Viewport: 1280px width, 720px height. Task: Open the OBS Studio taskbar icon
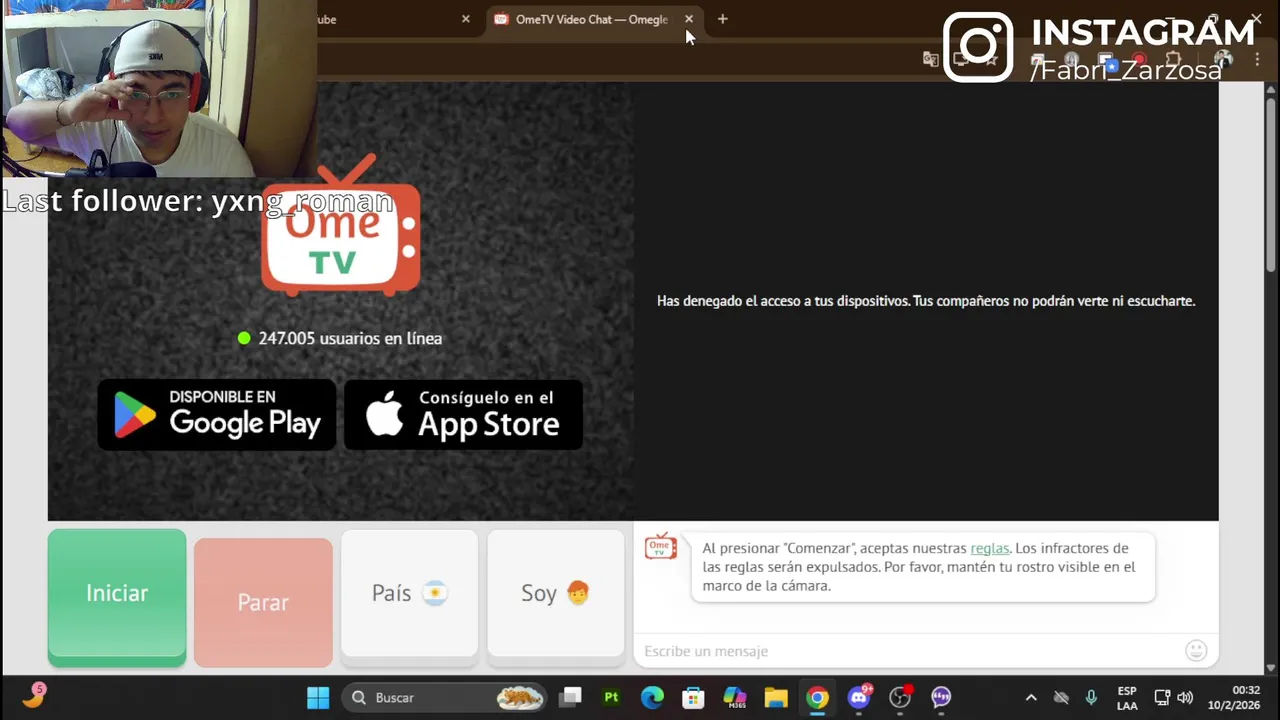(x=900, y=697)
